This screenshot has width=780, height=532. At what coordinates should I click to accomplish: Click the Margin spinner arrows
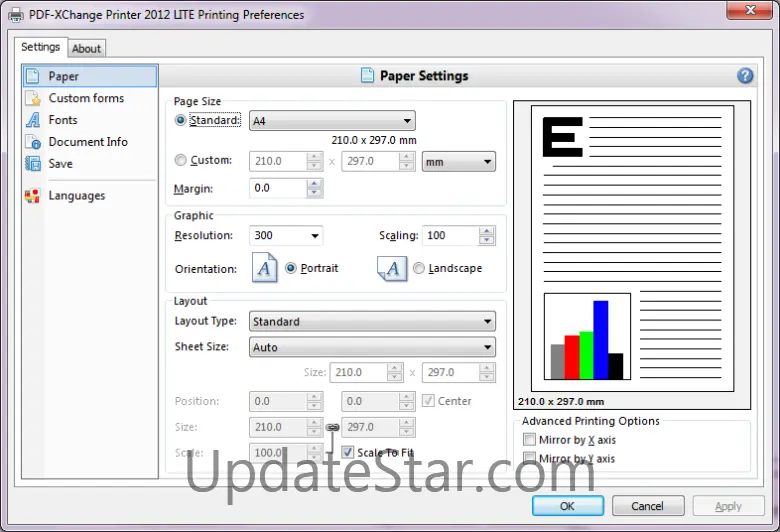(314, 188)
